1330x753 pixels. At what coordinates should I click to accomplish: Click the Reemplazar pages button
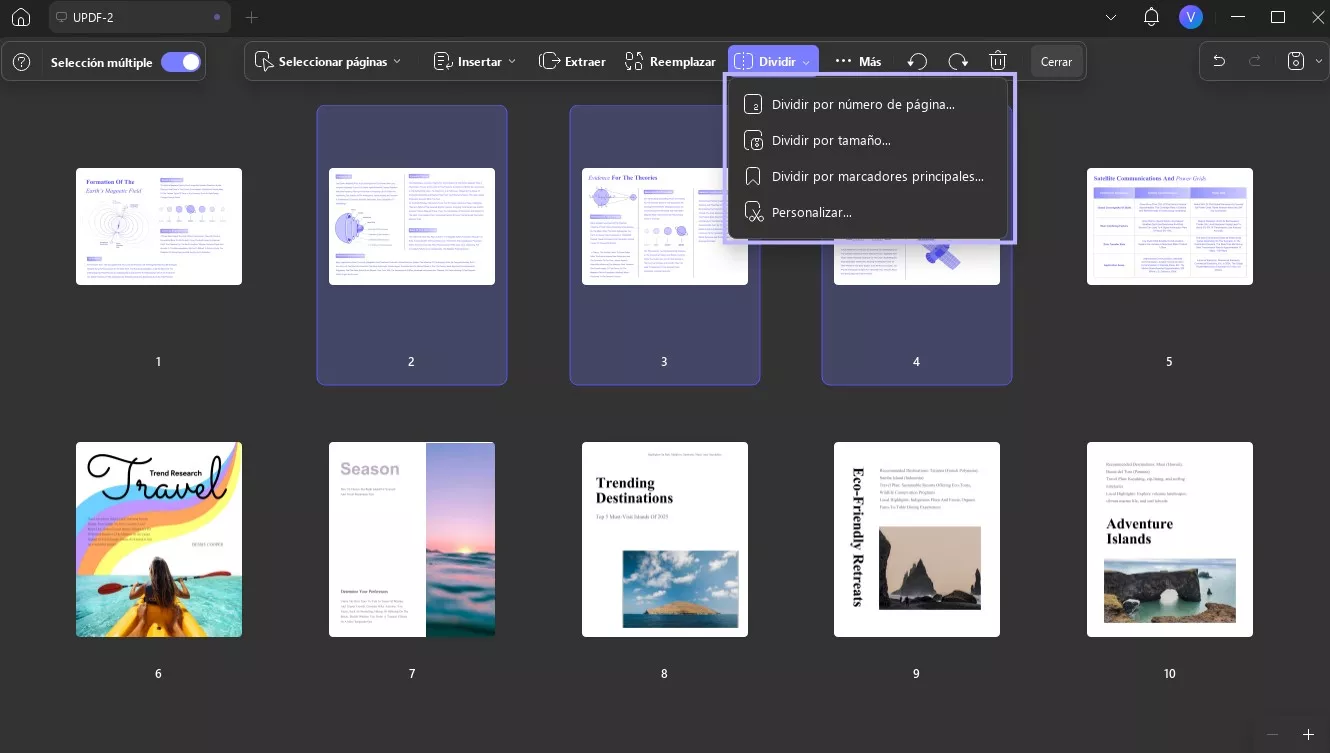(x=670, y=61)
